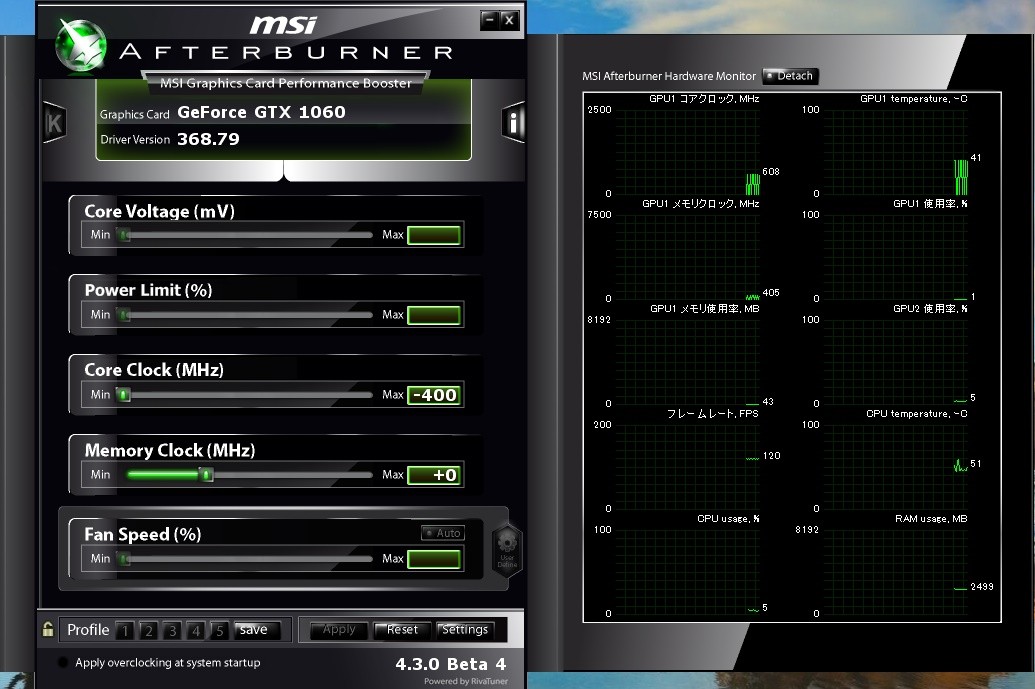Viewport: 1035px width, 689px height.
Task: Open User Define fan gear icon
Action: [507, 550]
